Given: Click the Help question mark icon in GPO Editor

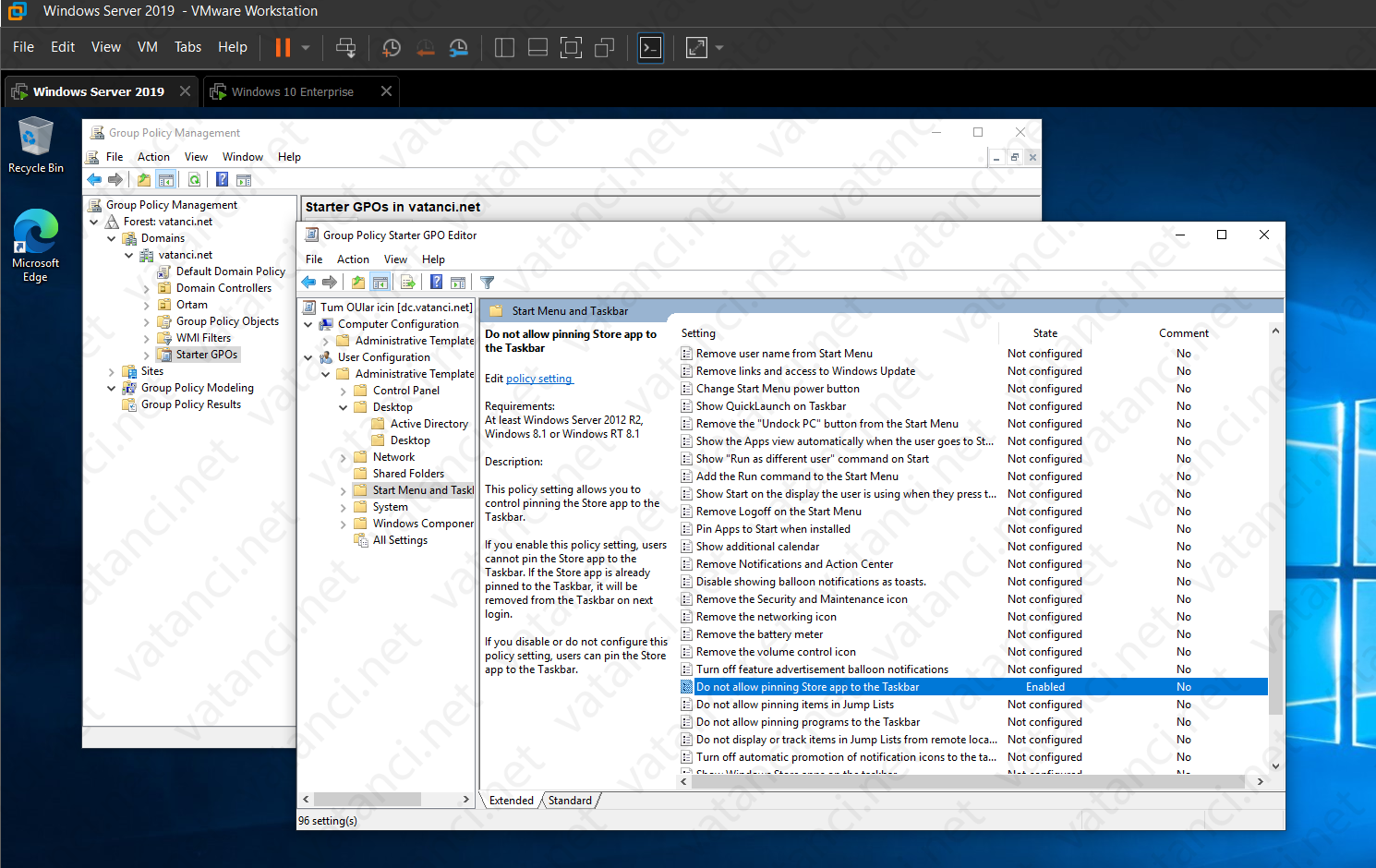Looking at the screenshot, I should [x=436, y=282].
